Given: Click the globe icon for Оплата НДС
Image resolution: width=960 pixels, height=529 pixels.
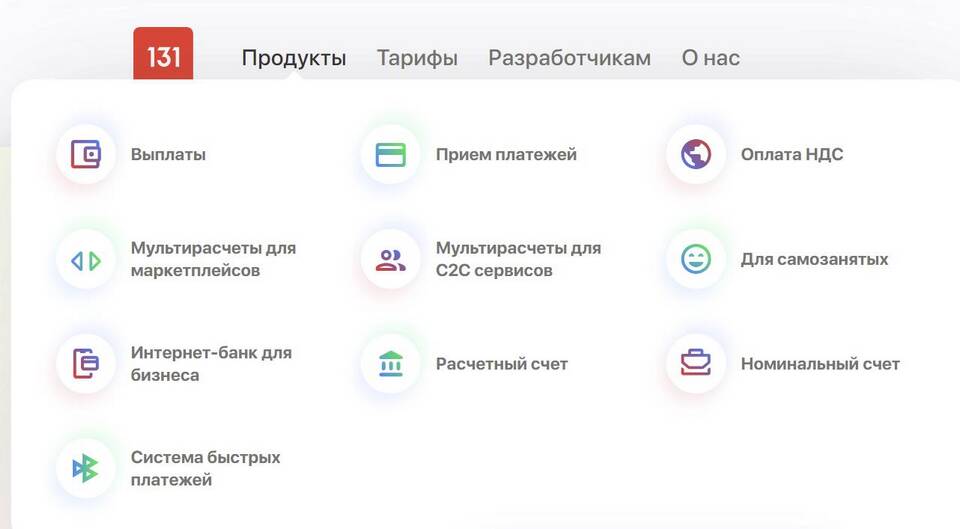Looking at the screenshot, I should coord(695,154).
